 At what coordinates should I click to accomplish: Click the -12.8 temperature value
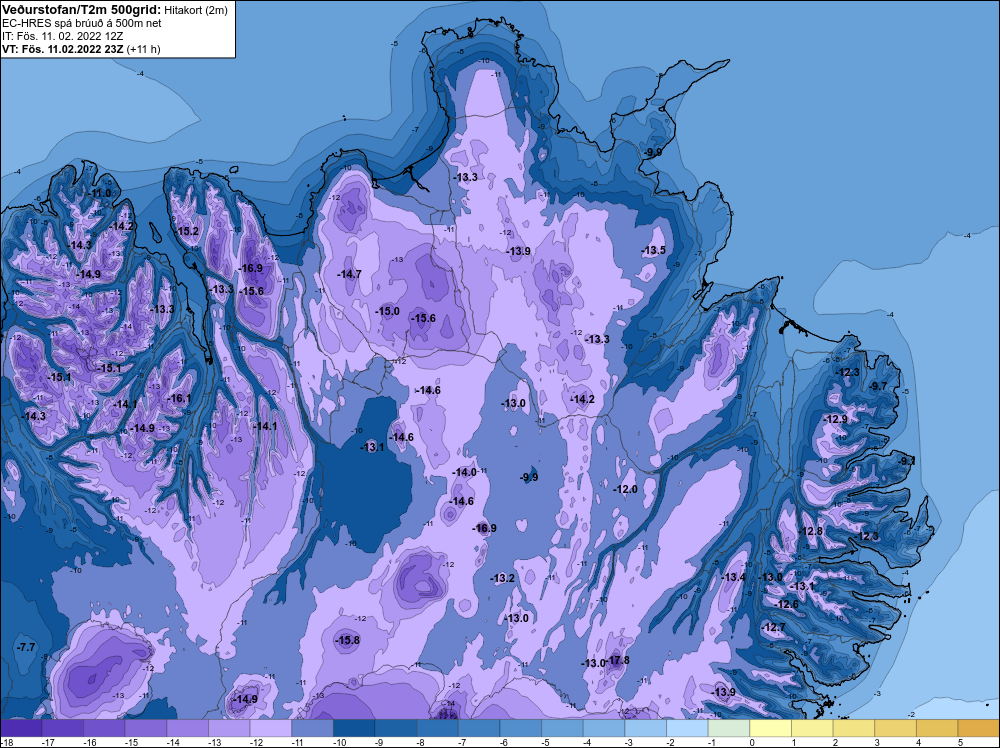click(811, 531)
